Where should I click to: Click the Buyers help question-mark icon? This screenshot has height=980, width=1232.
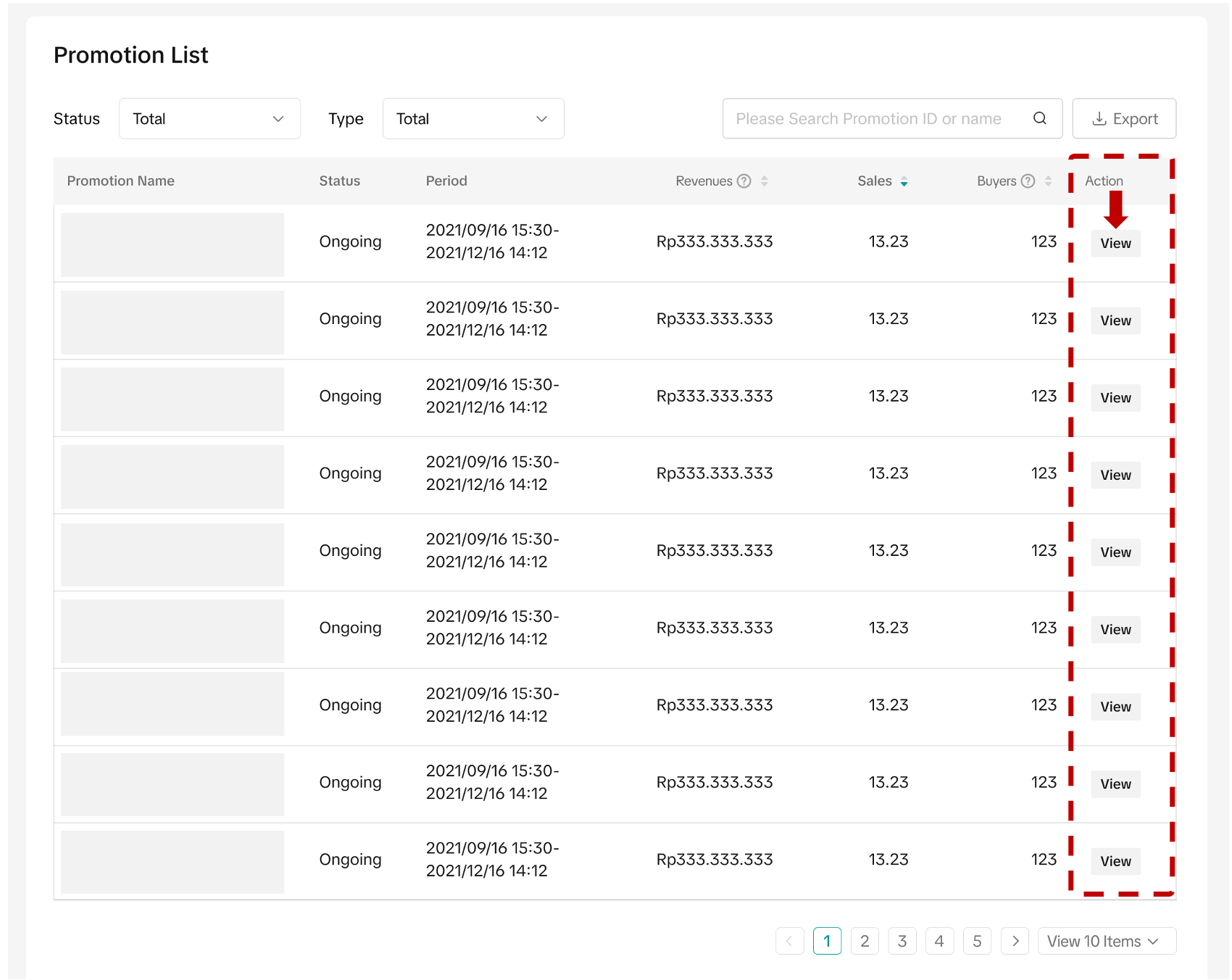tap(1028, 181)
